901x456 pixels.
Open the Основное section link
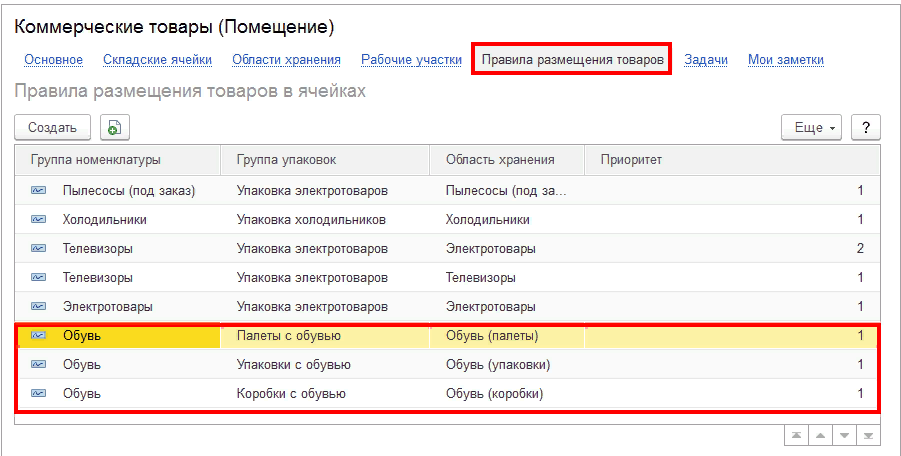coord(53,60)
